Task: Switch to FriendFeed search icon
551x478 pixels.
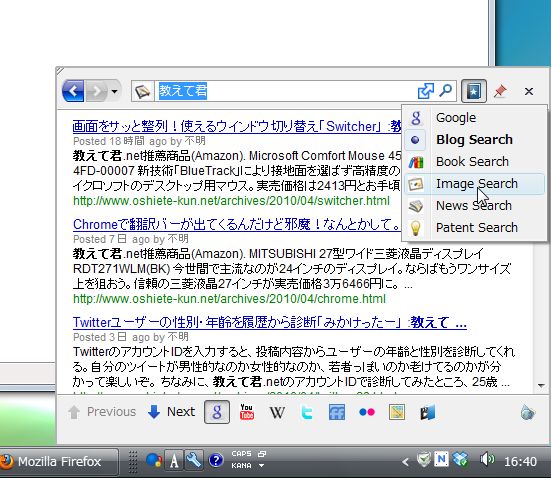Action: pos(337,412)
